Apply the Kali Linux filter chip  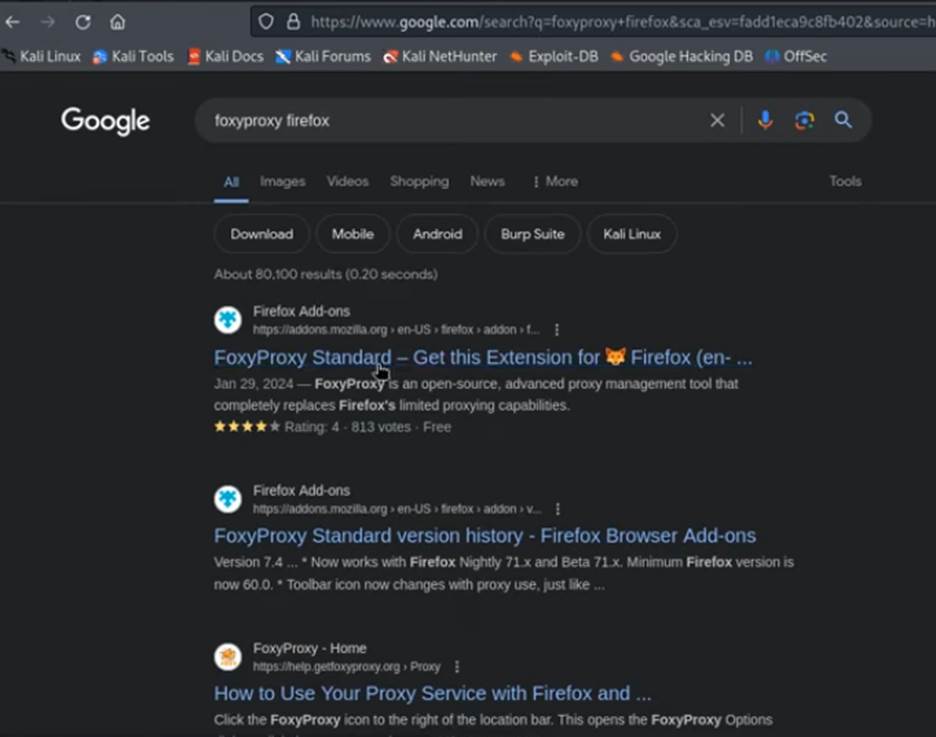tap(632, 234)
